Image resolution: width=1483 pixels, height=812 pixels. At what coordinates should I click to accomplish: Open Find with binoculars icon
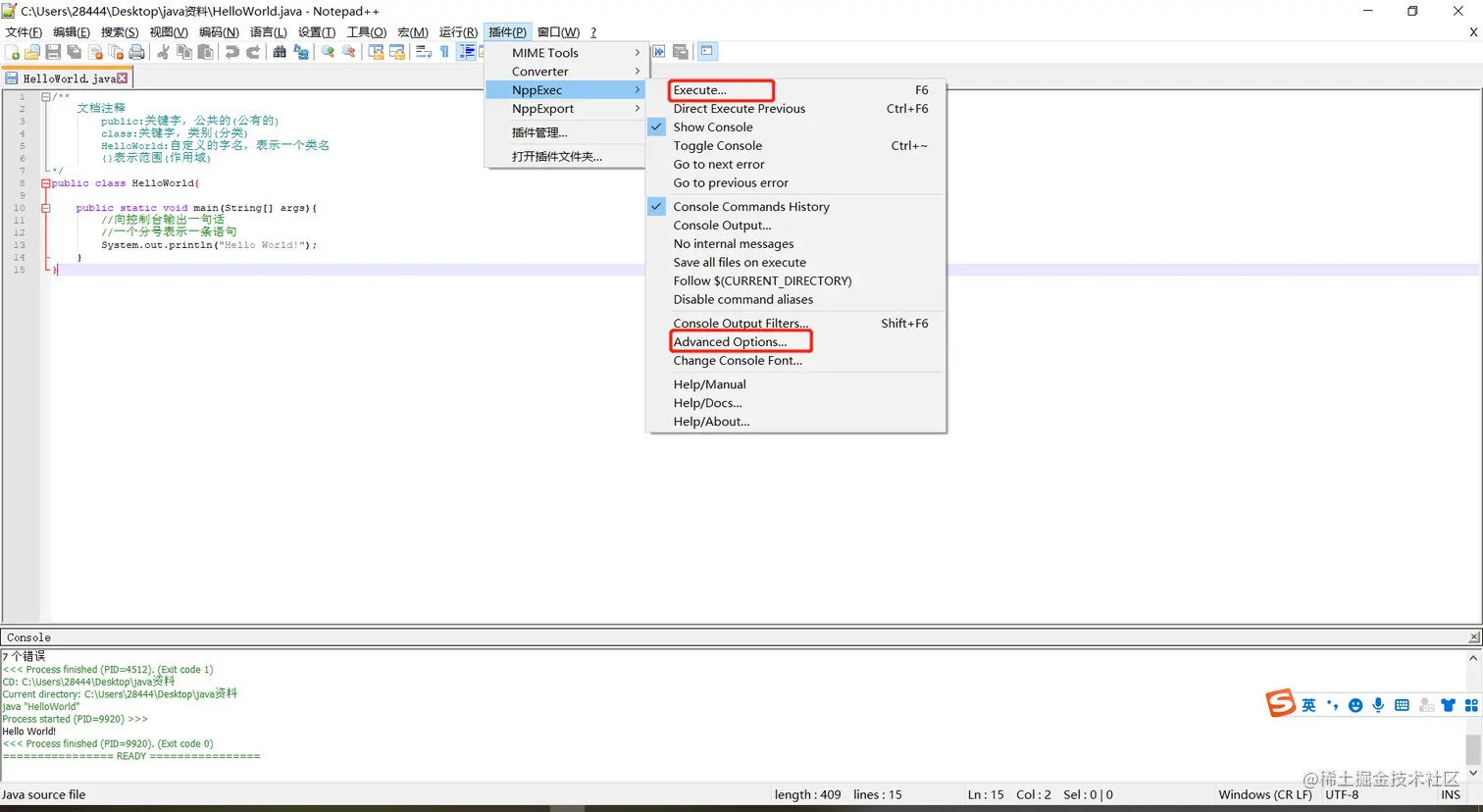pos(280,52)
